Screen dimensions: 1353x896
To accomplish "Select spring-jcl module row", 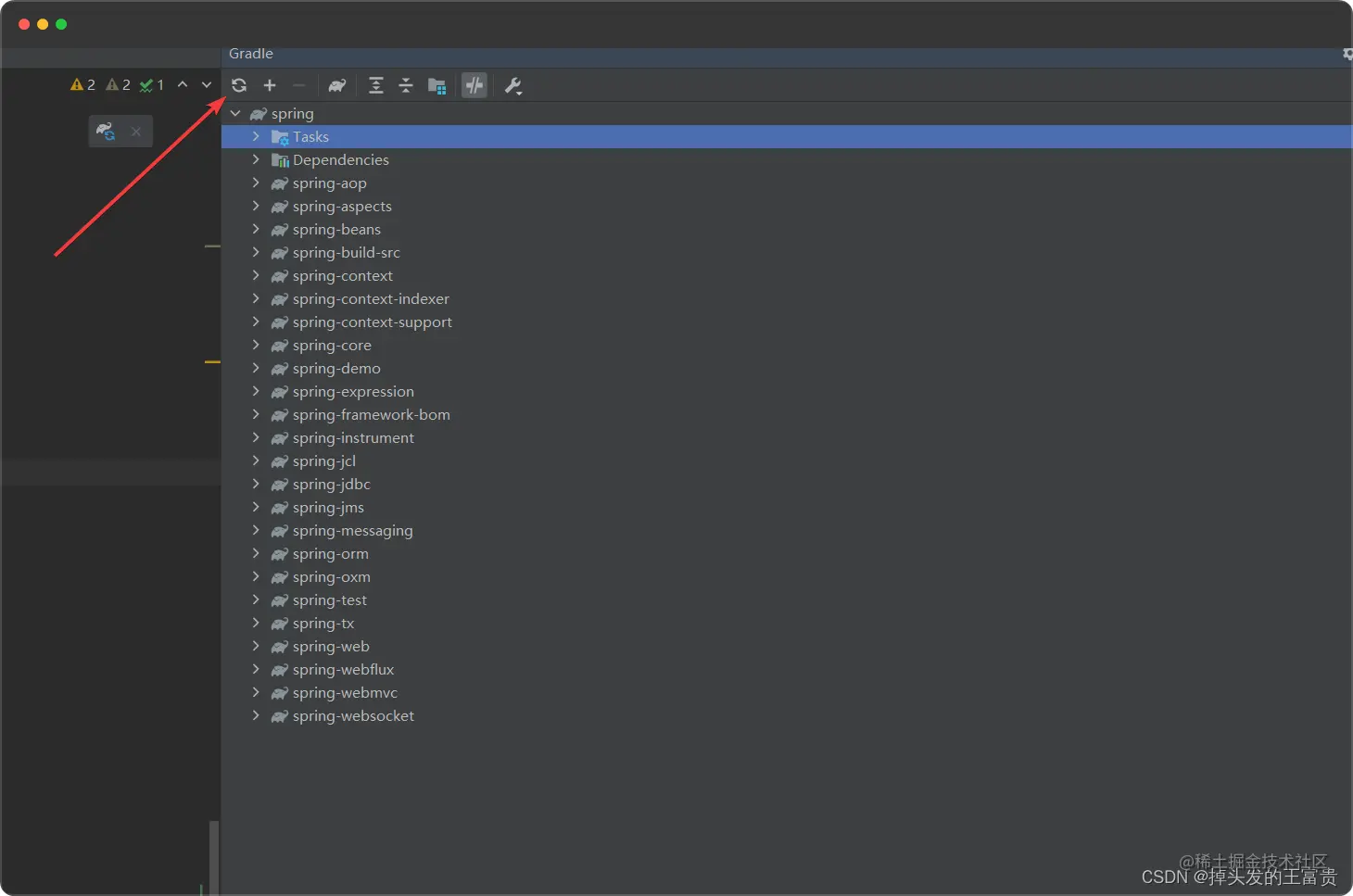I will (786, 461).
